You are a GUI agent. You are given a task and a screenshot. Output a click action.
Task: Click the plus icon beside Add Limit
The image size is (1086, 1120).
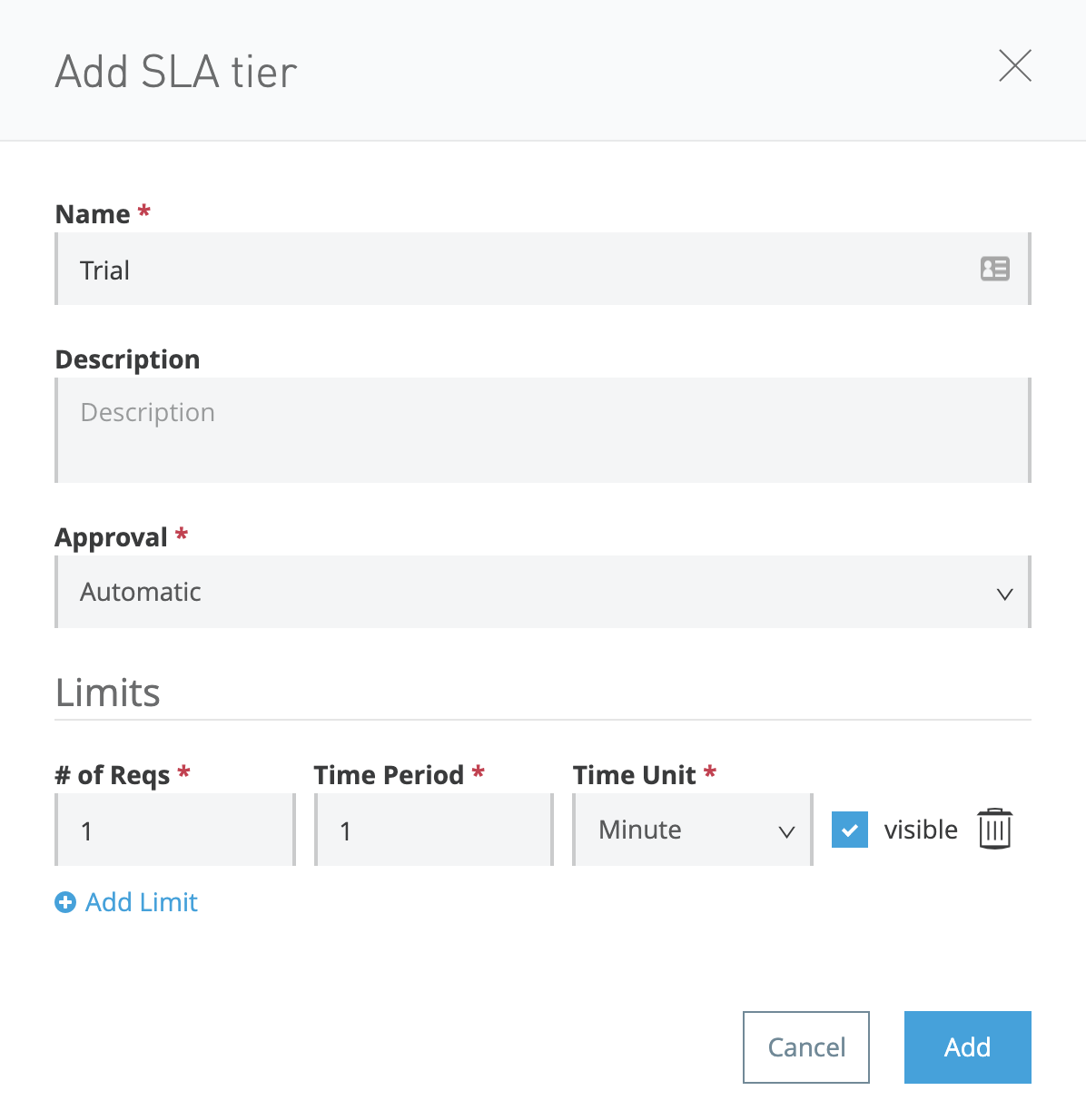pyautogui.click(x=65, y=902)
